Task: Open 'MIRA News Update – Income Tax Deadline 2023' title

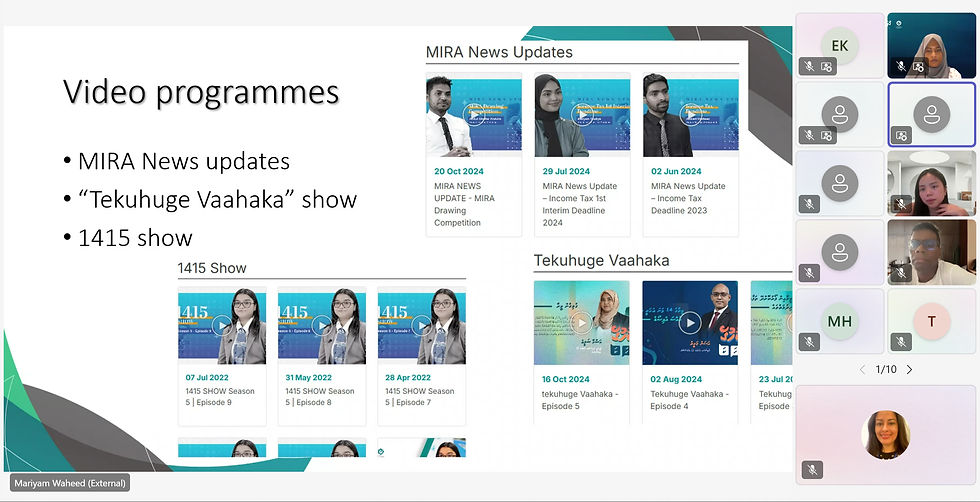Action: [688, 198]
